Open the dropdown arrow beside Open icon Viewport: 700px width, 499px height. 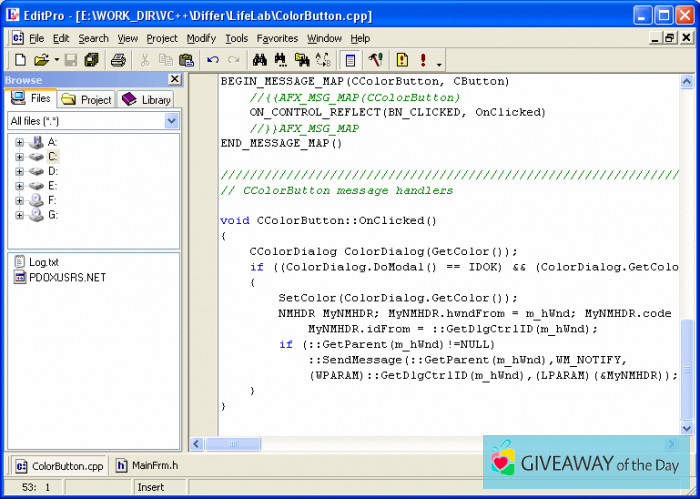click(56, 60)
